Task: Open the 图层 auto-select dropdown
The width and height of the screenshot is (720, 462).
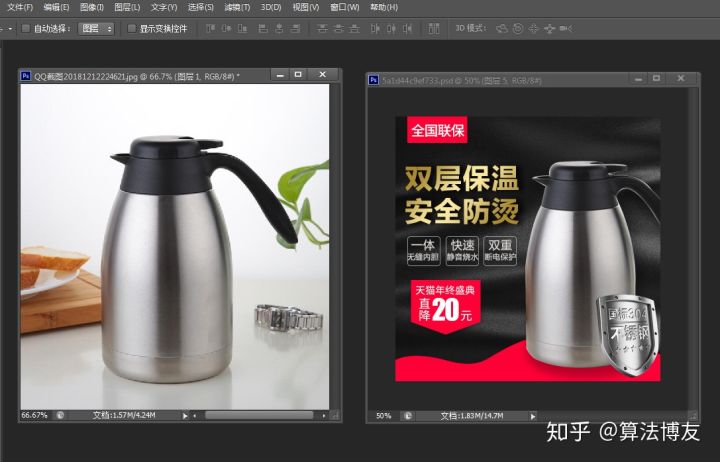Action: point(96,28)
